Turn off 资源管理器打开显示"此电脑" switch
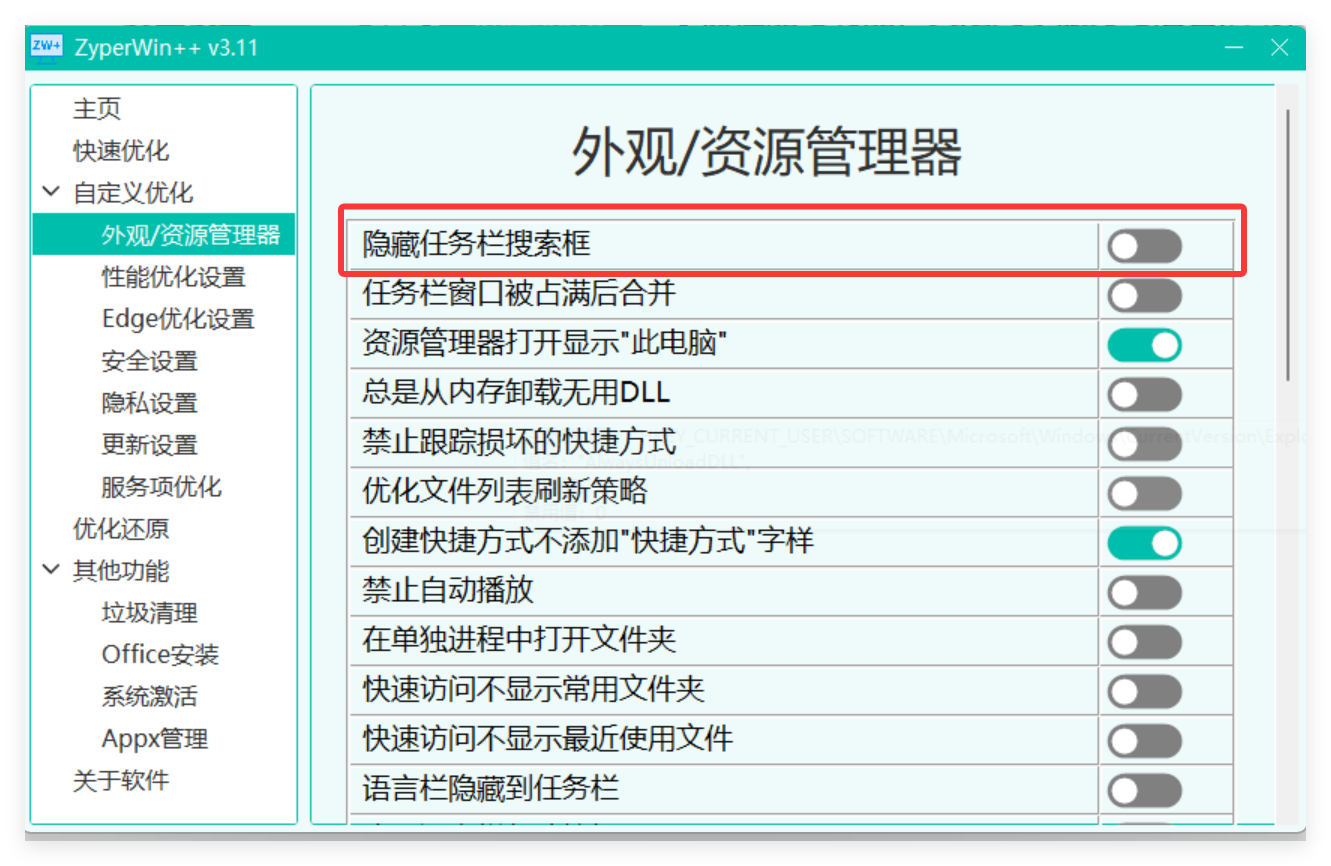The width and height of the screenshot is (1331, 866). point(1145,345)
